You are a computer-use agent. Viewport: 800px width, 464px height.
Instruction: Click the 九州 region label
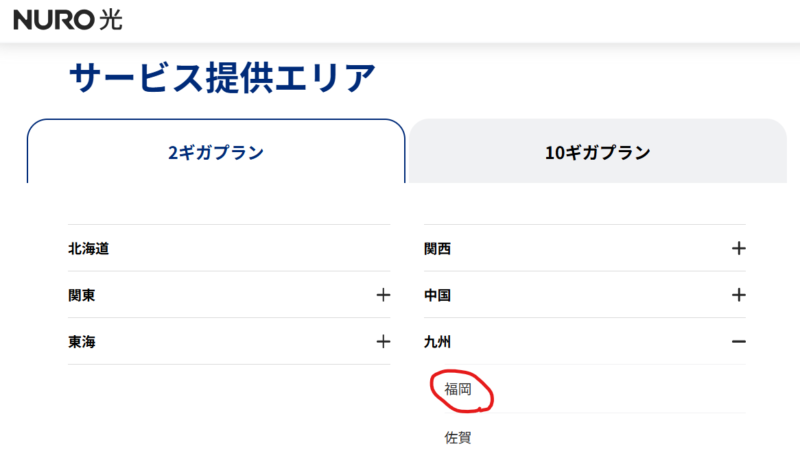pyautogui.click(x=438, y=341)
